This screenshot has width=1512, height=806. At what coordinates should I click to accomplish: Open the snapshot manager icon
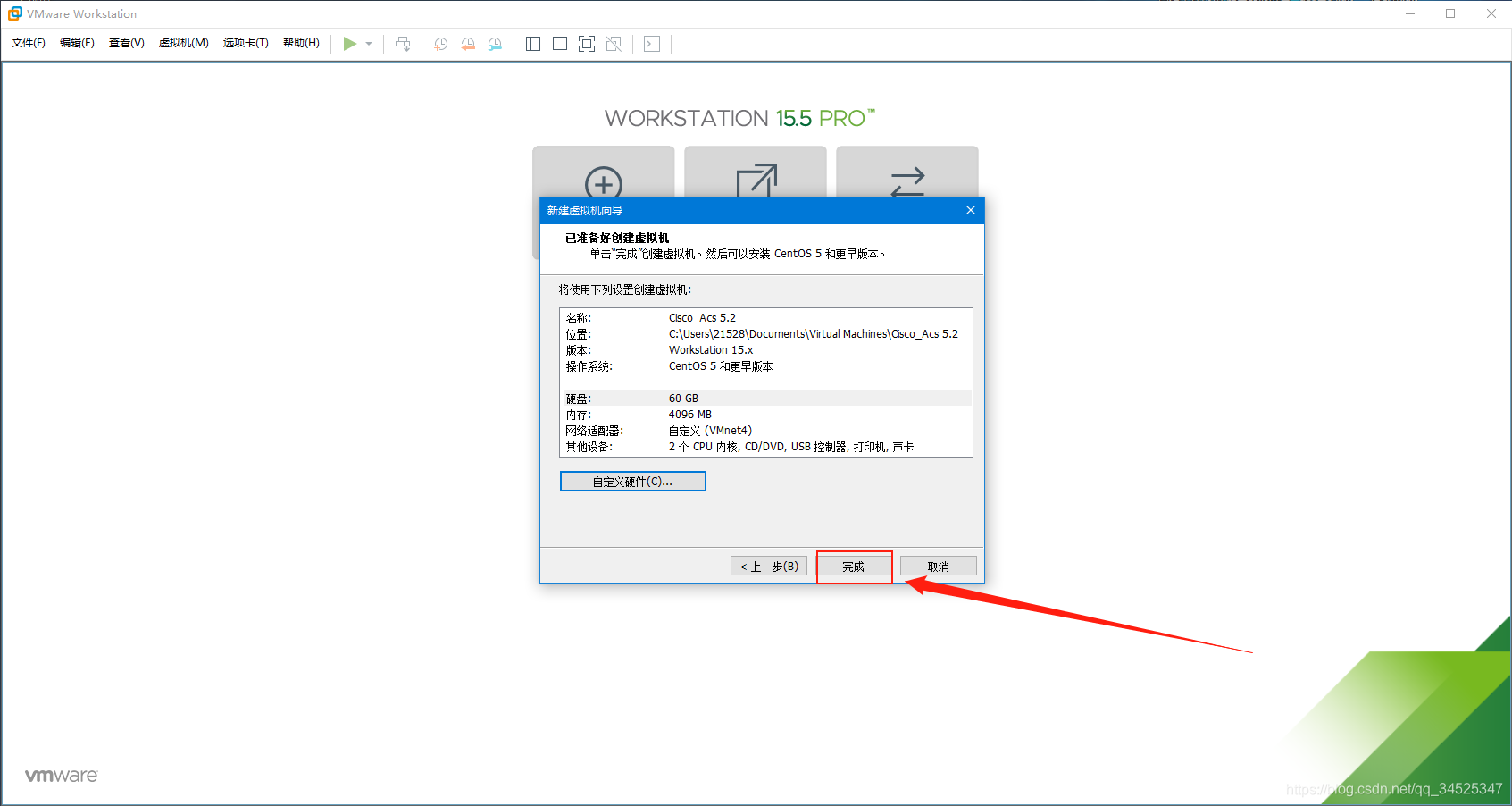coord(495,44)
